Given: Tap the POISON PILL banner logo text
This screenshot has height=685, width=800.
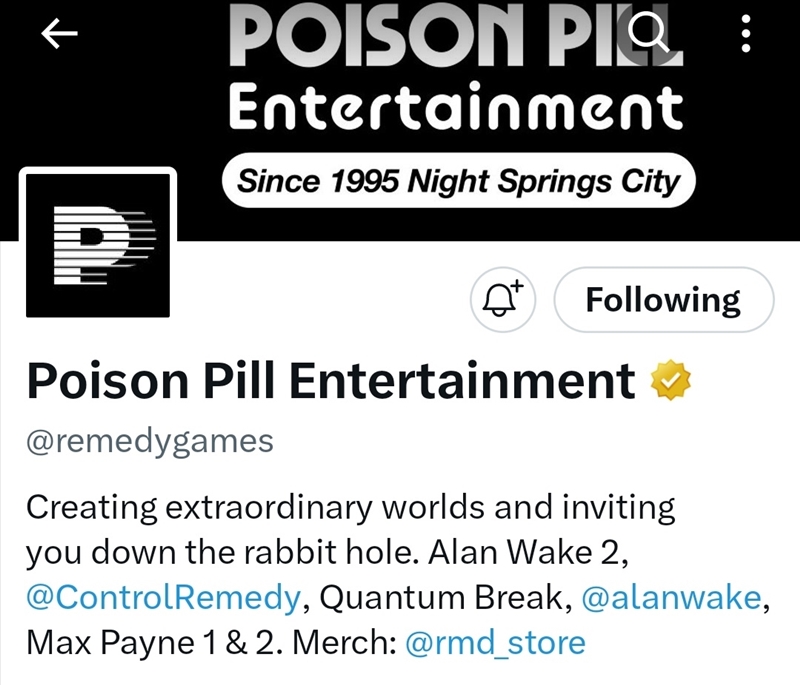Looking at the screenshot, I should [456, 35].
